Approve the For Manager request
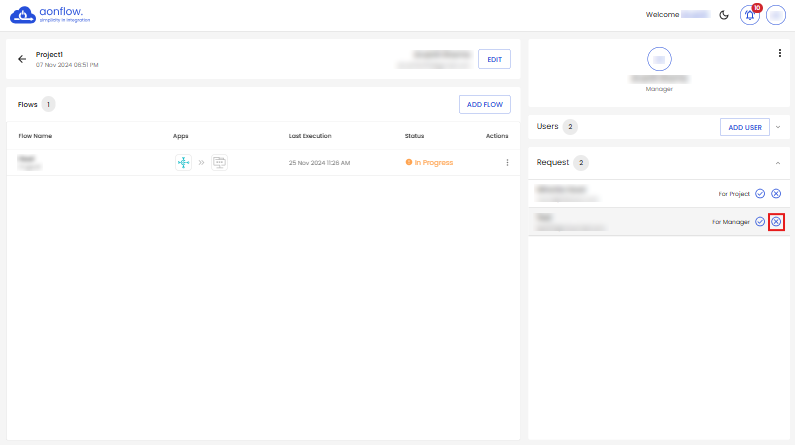Viewport: 795px width, 445px height. click(760, 221)
